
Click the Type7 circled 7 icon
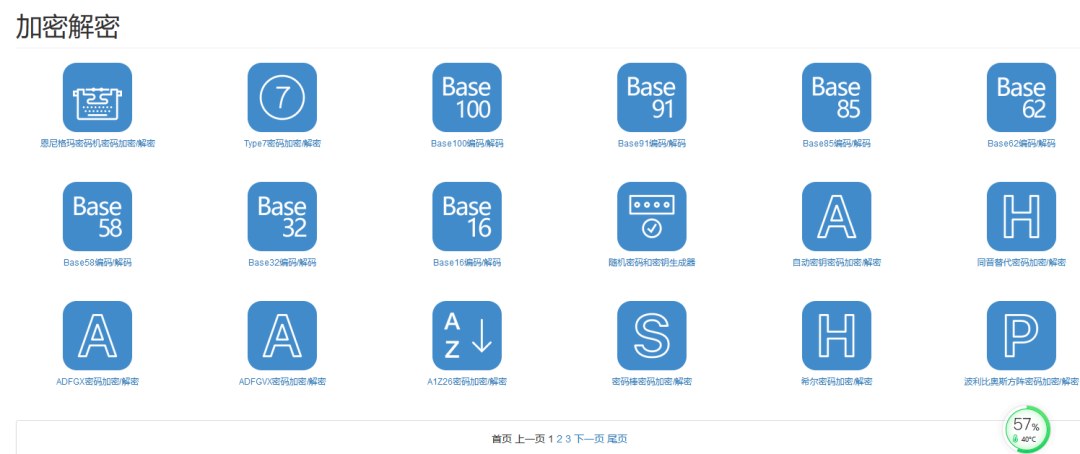click(282, 97)
